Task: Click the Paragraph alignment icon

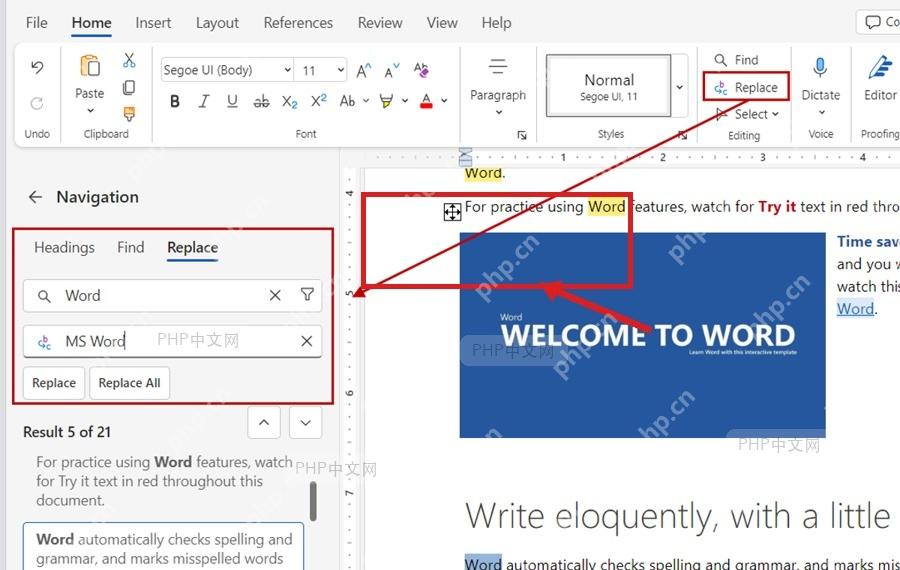Action: (498, 67)
